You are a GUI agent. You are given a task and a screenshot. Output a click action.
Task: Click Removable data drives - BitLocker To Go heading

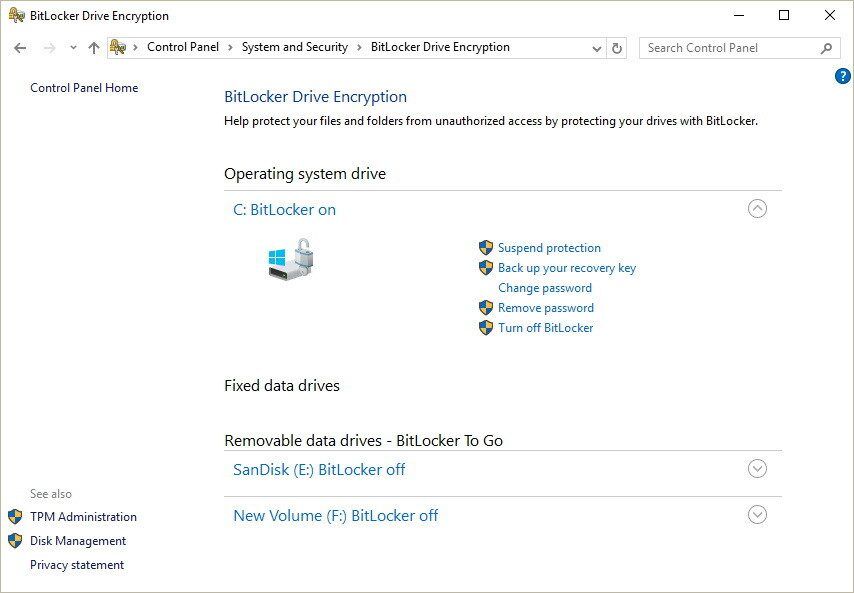coord(363,441)
